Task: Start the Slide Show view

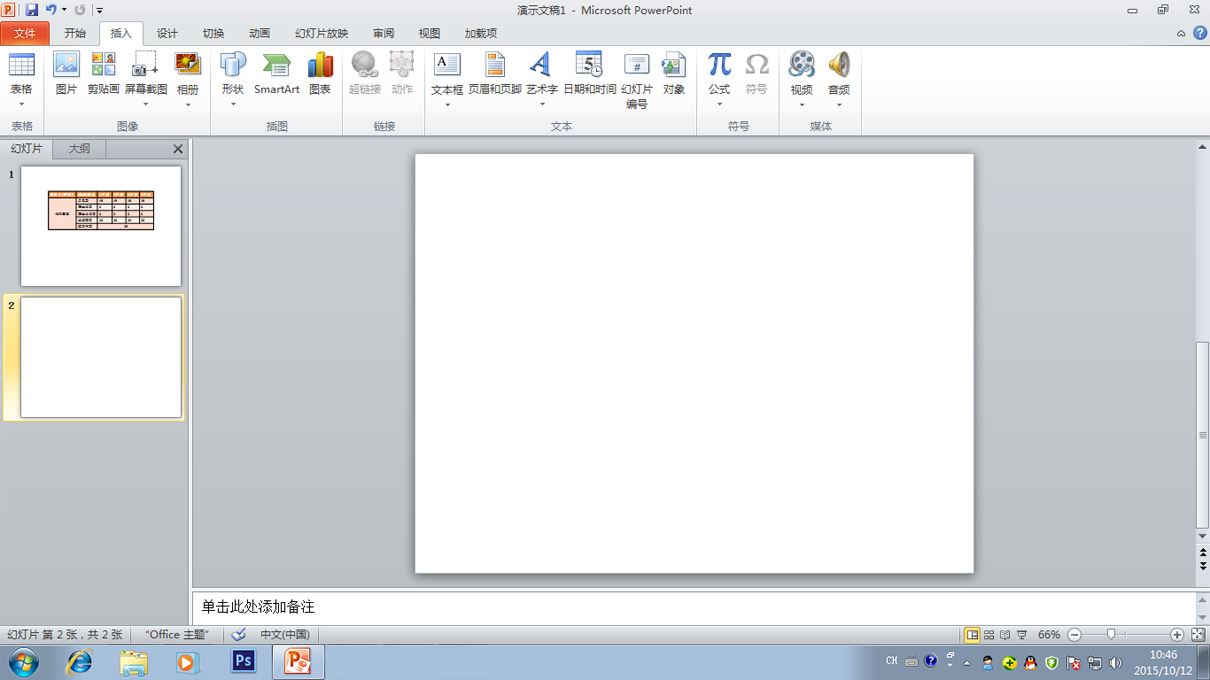Action: click(1022, 635)
